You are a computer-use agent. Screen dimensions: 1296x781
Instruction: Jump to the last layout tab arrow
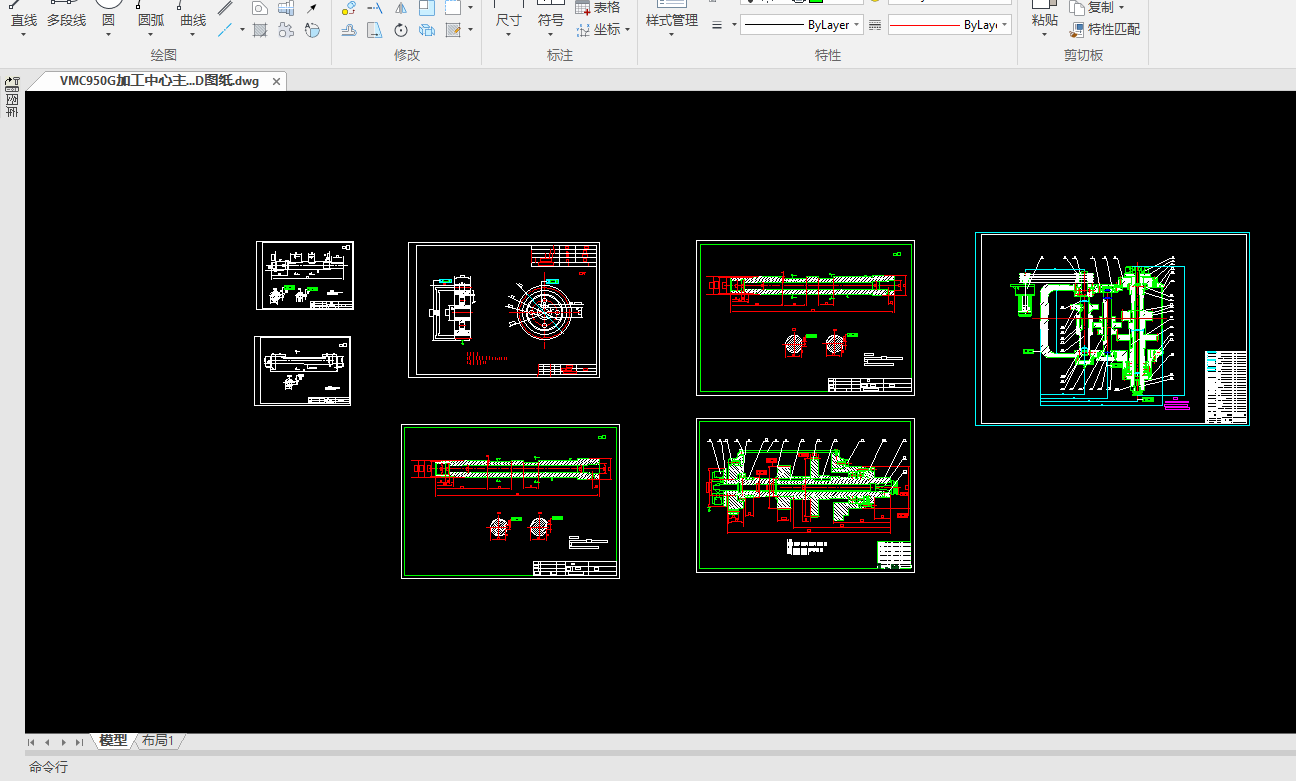coord(79,742)
